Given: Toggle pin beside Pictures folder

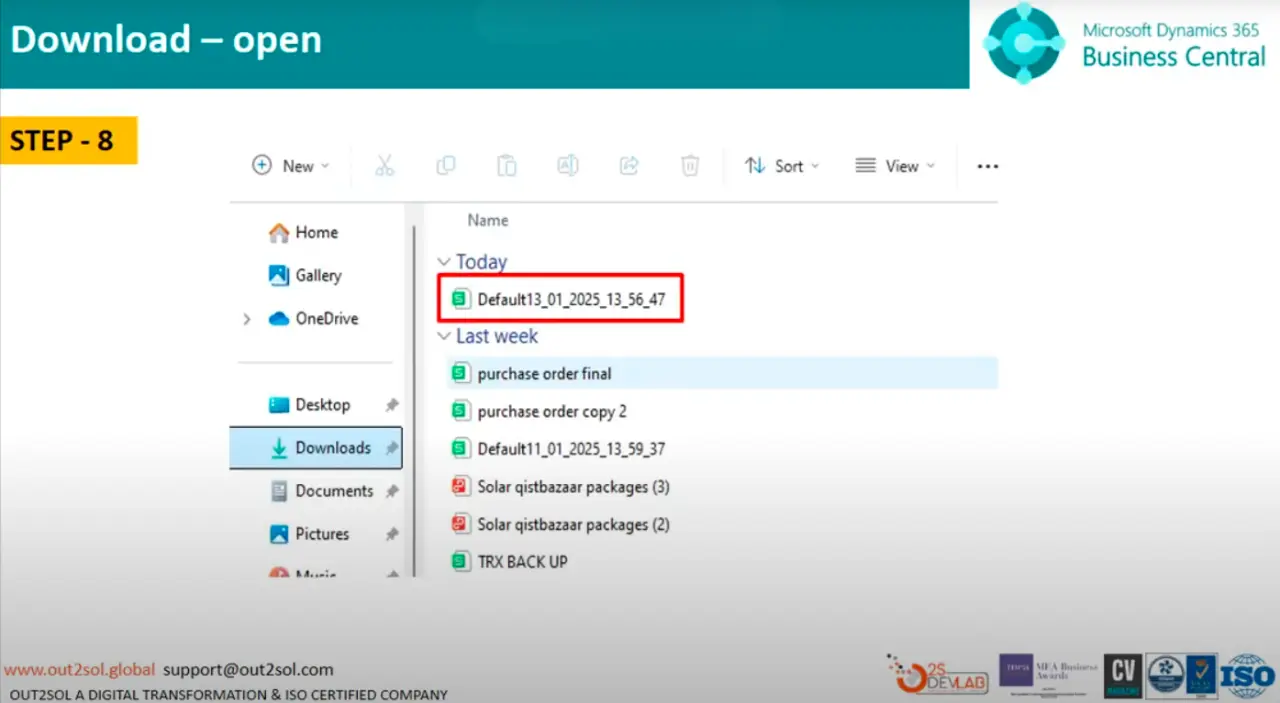Looking at the screenshot, I should pos(392,534).
